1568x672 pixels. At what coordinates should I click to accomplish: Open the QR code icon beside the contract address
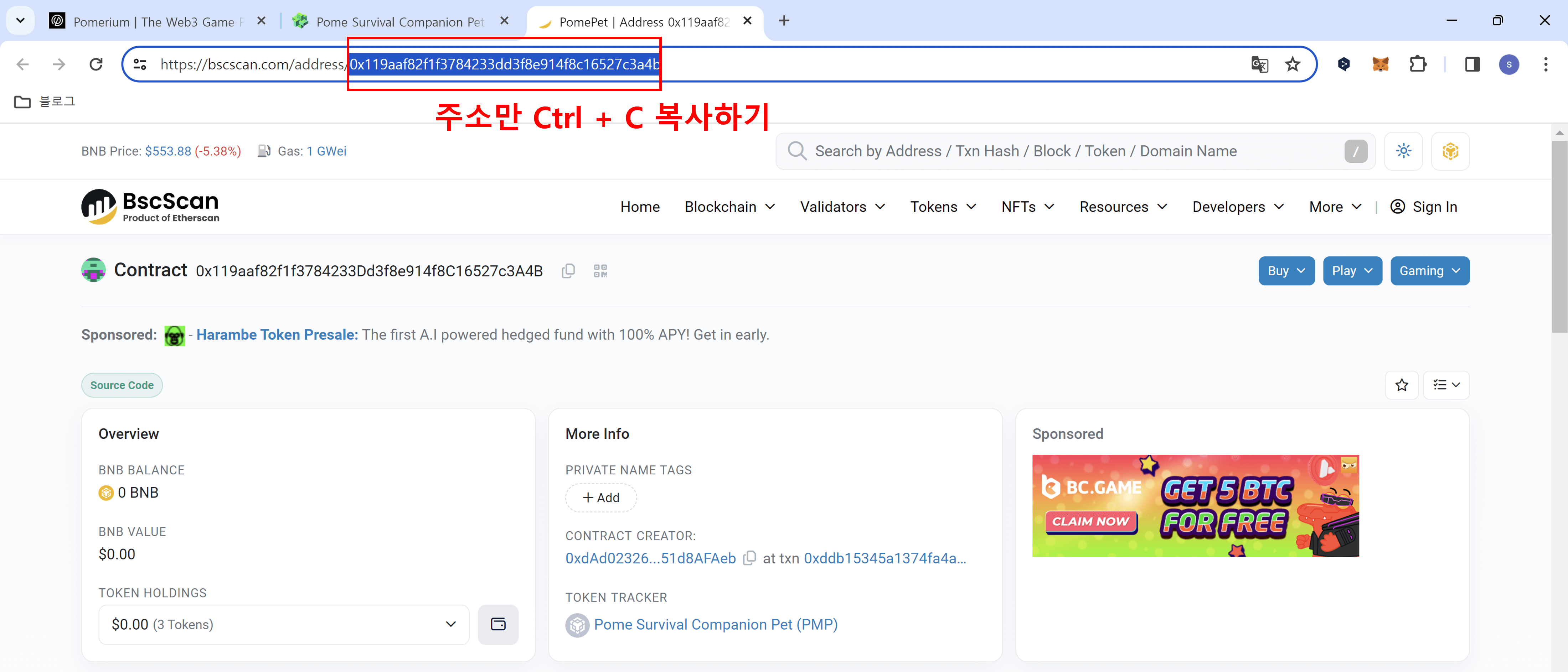(x=600, y=271)
